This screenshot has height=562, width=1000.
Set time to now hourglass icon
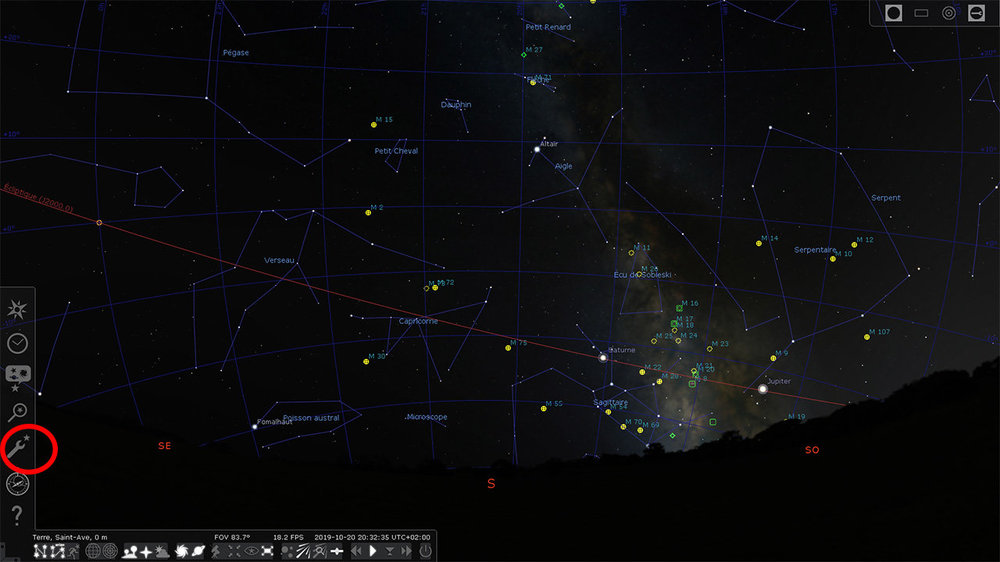pos(390,551)
